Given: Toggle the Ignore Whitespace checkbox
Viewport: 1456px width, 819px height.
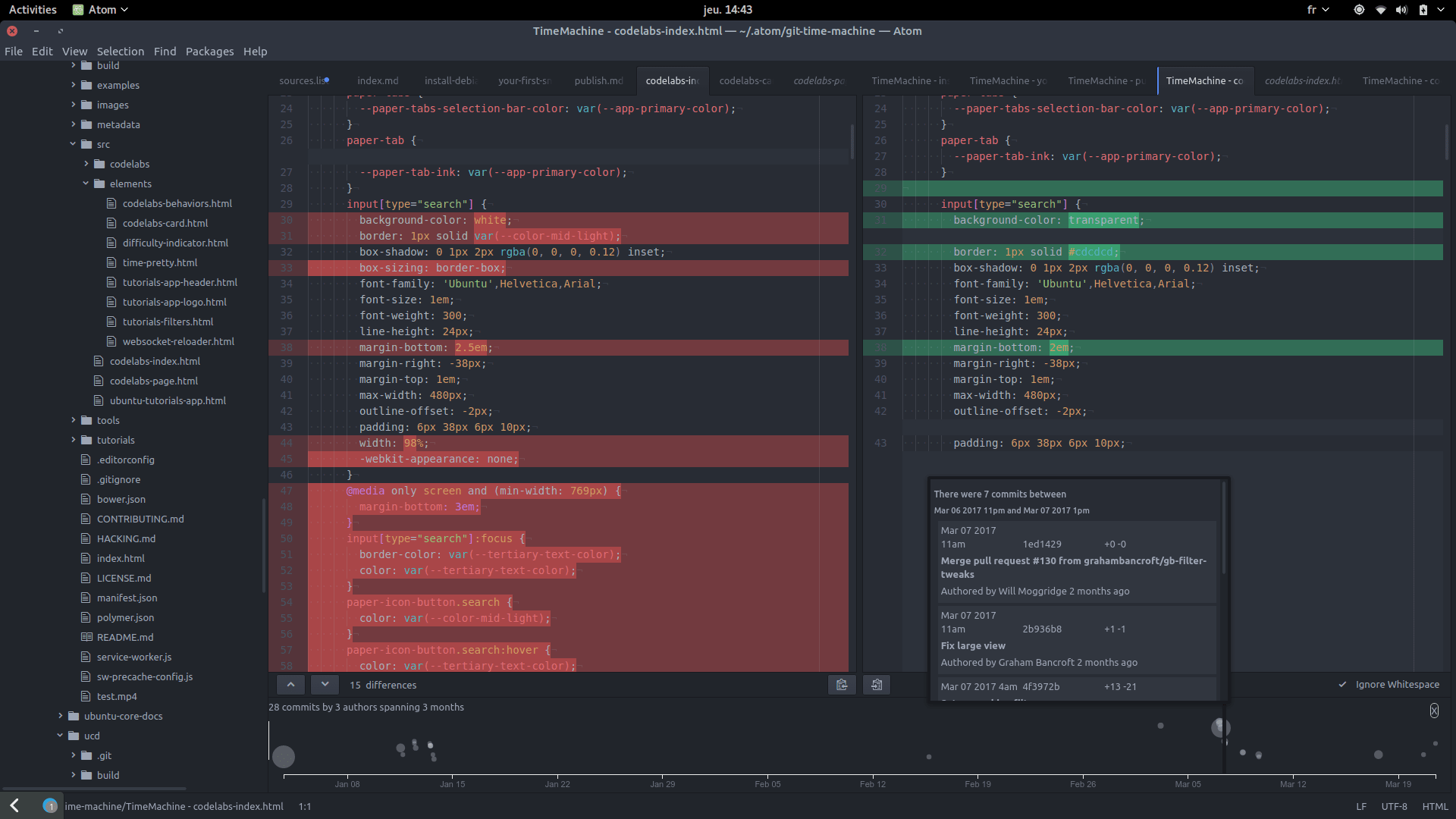Looking at the screenshot, I should pos(1342,685).
